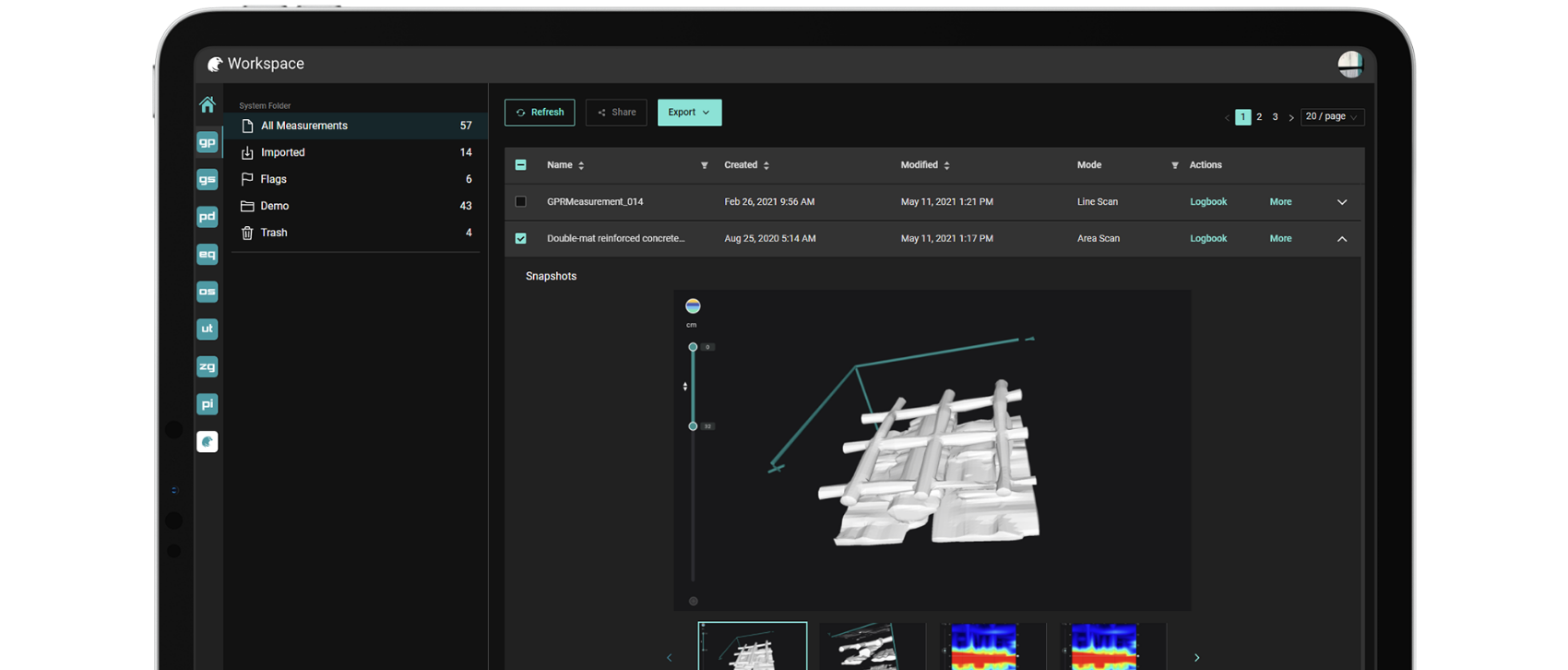Toggle the select-all checkbox in table header
1568x670 pixels.
[x=521, y=165]
